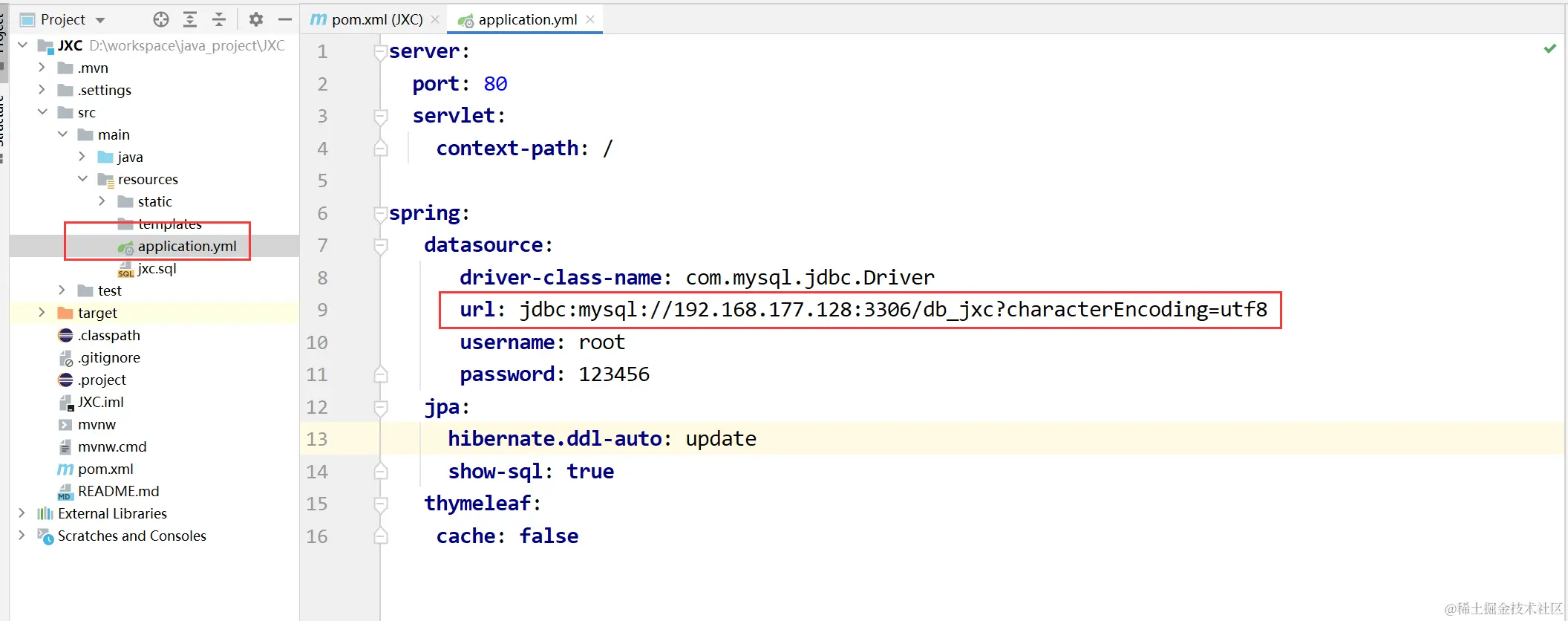Viewport: 1568px width, 621px height.
Task: Click line number 9 in the gutter
Action: click(x=322, y=310)
